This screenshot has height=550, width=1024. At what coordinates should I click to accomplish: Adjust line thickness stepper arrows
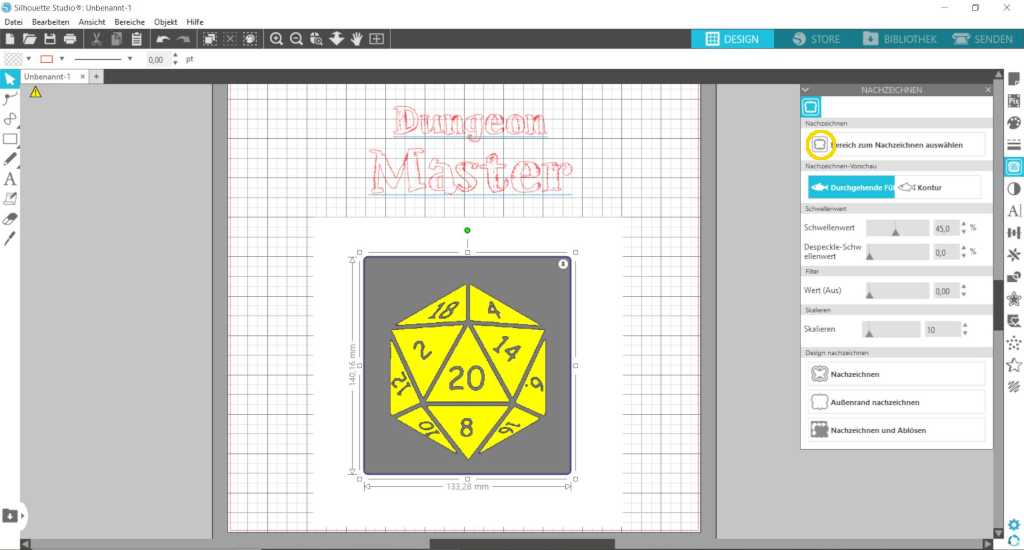point(175,59)
